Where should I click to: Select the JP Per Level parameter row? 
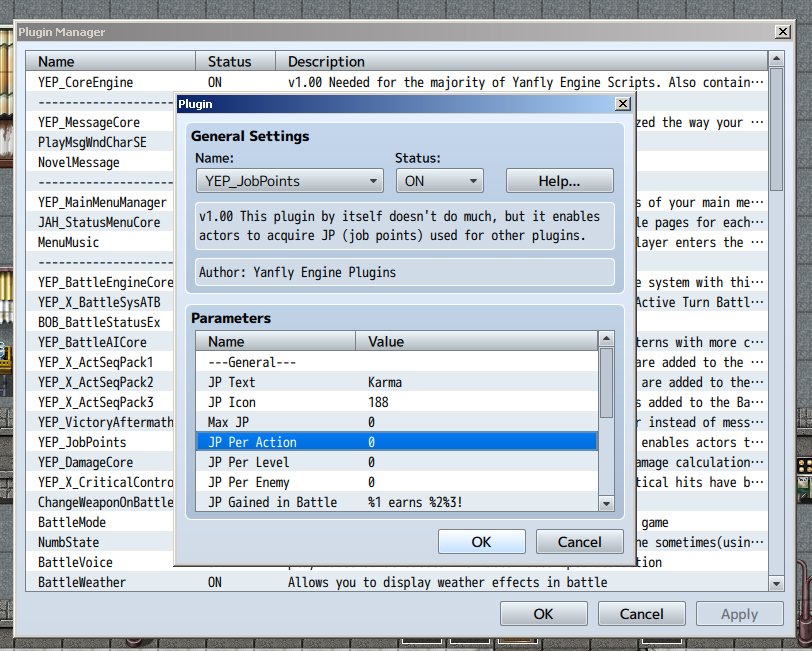(397, 462)
